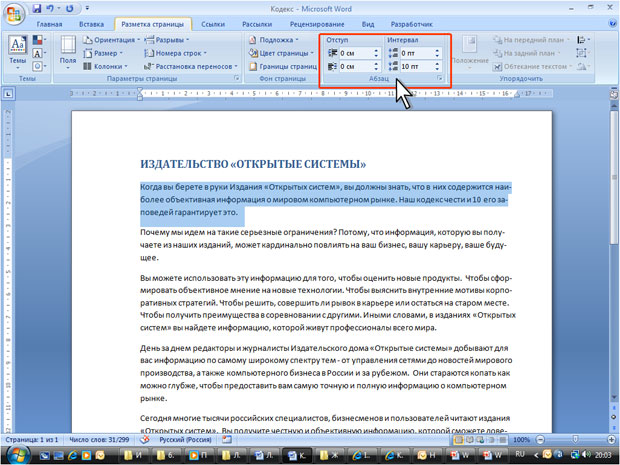Expand the Разрывы breaks dropdown

point(167,40)
